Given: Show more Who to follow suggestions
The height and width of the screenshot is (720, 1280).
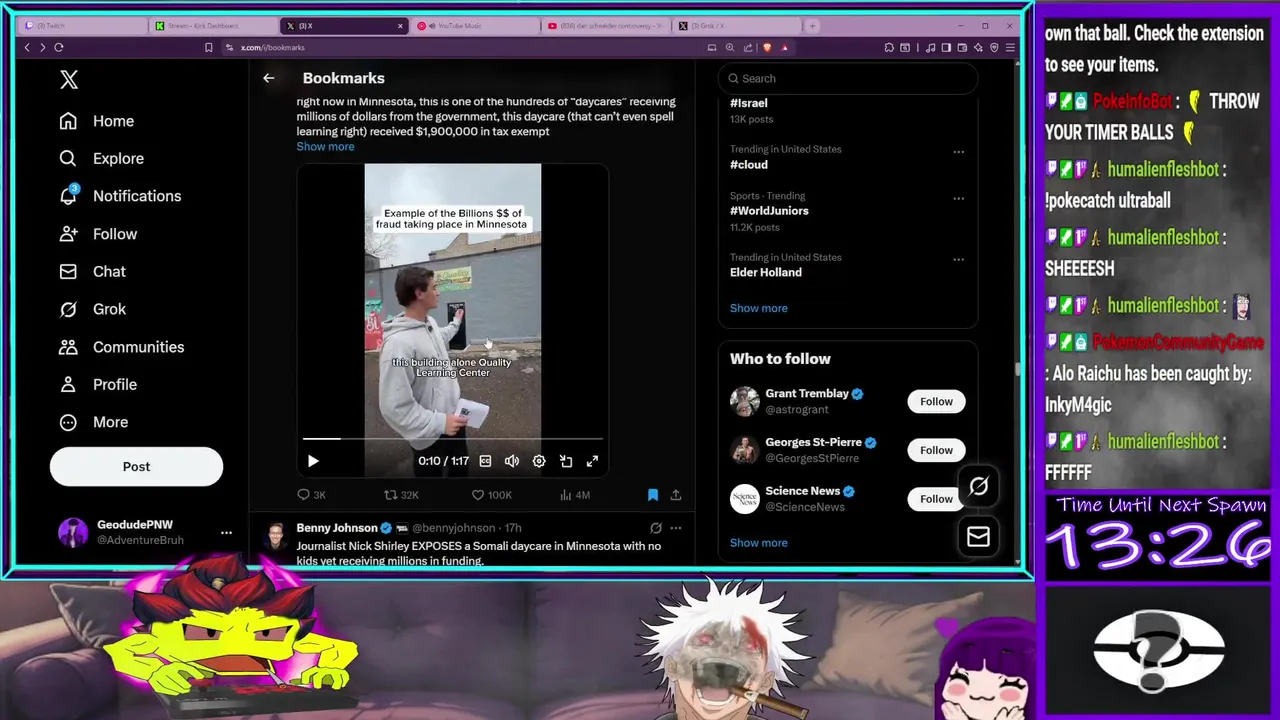Looking at the screenshot, I should click(x=759, y=543).
